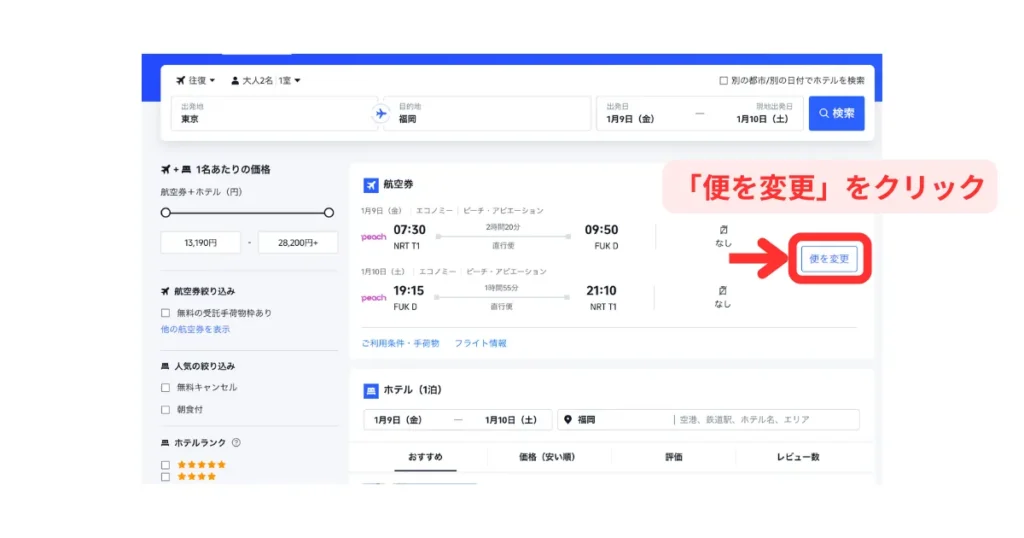
Task: Open the フライト情報 link
Action: (x=480, y=343)
